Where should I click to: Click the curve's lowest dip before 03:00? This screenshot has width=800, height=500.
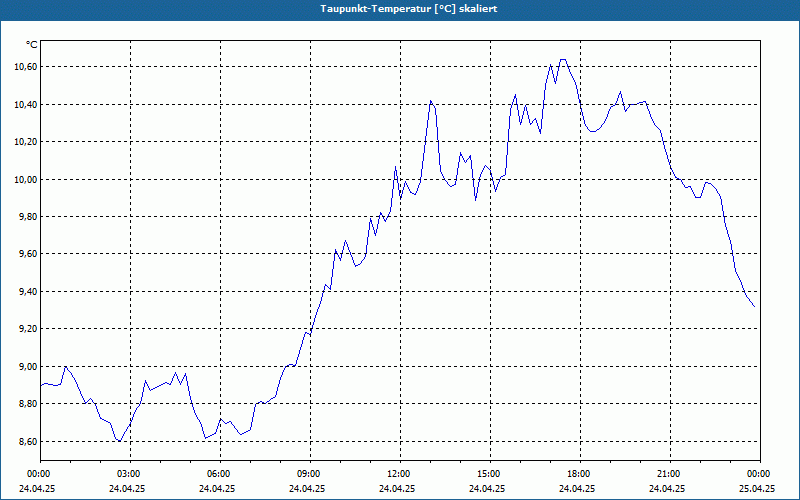coord(119,441)
